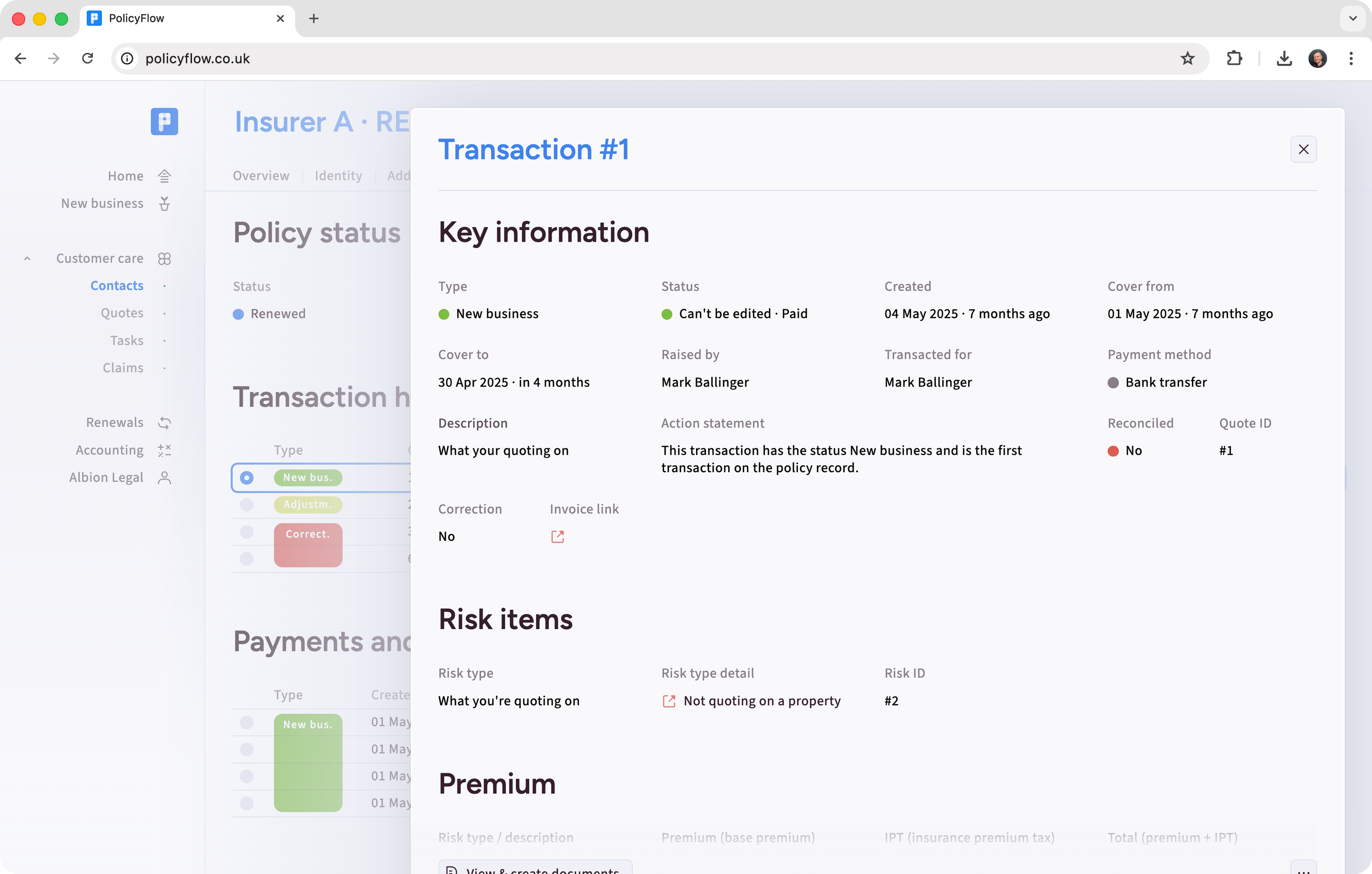This screenshot has height=874, width=1372.
Task: Open Claims in the sidebar
Action: click(x=123, y=368)
